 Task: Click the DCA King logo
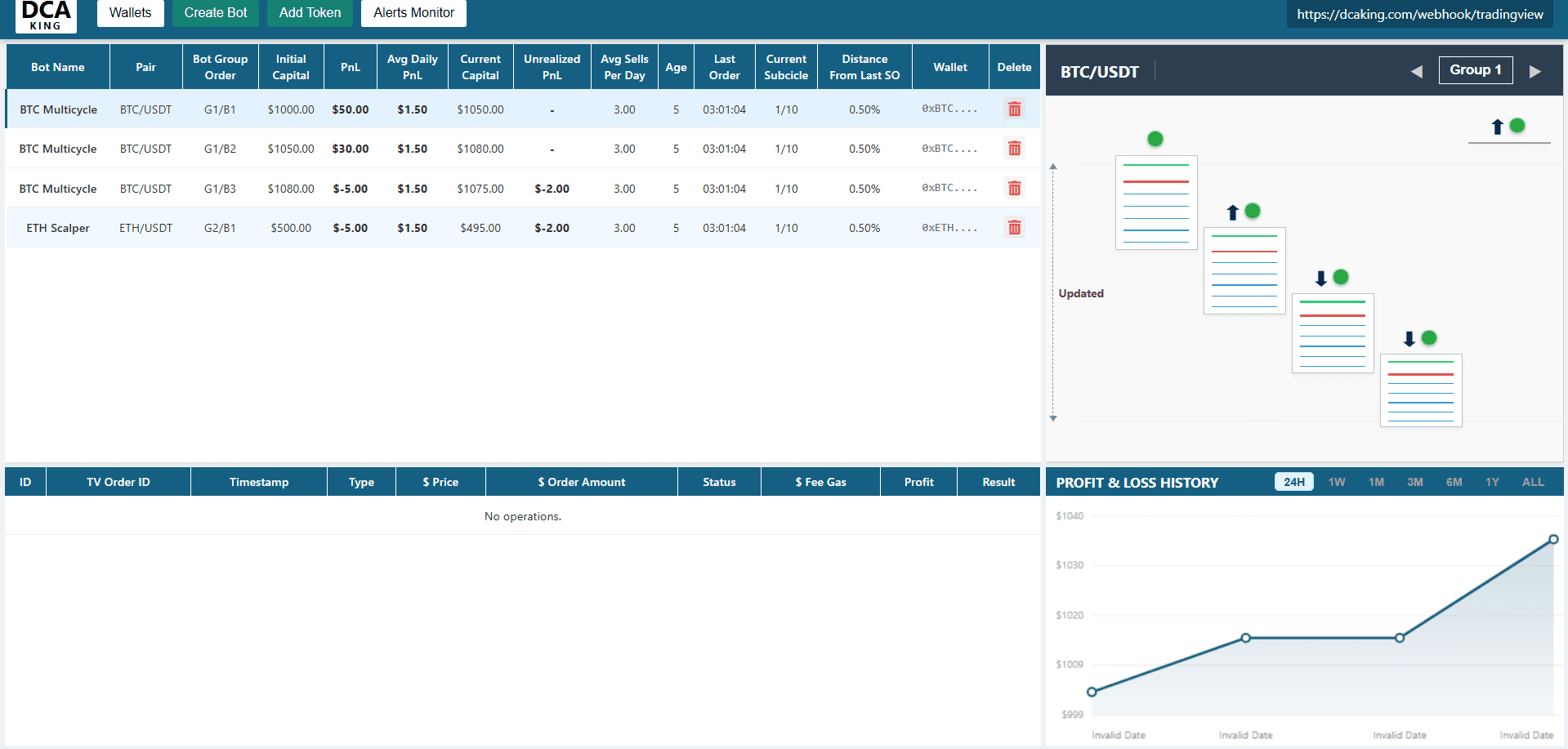46,16
